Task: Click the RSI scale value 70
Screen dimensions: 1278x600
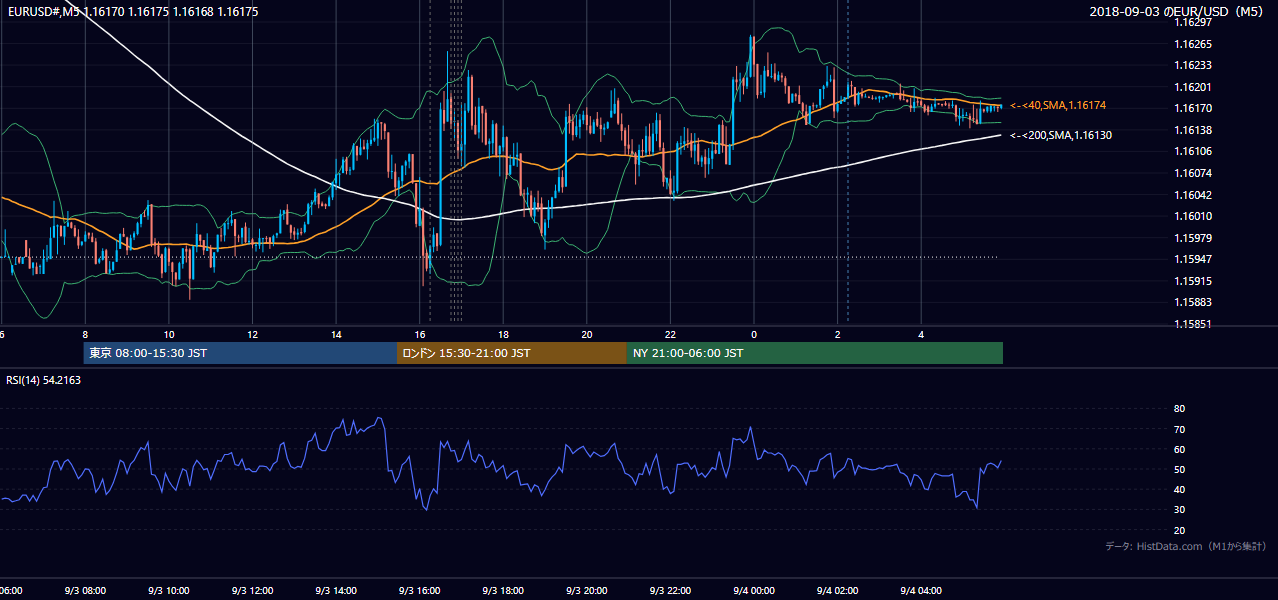Action: [x=1179, y=429]
